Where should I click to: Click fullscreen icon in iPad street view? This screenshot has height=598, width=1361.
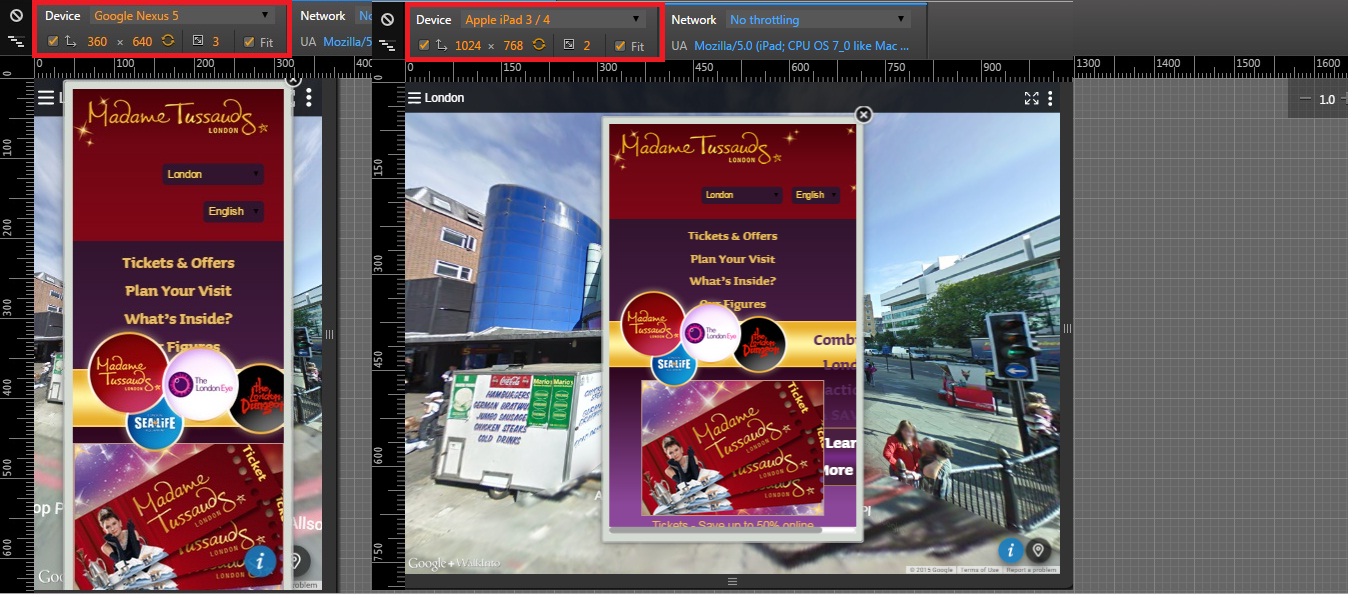click(x=1032, y=98)
